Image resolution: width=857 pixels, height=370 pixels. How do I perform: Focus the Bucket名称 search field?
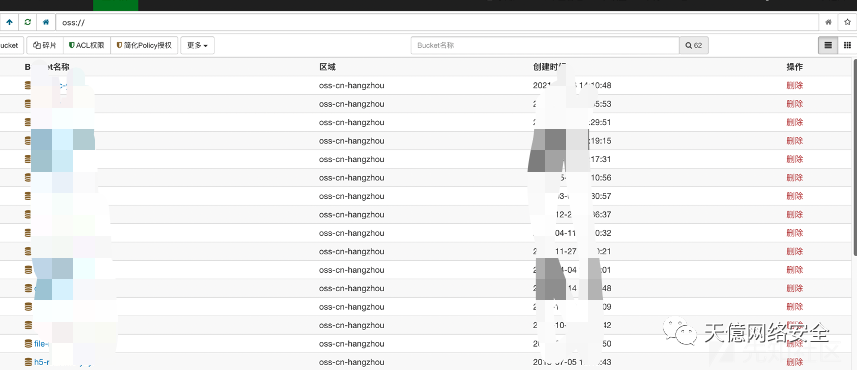[x=545, y=45]
